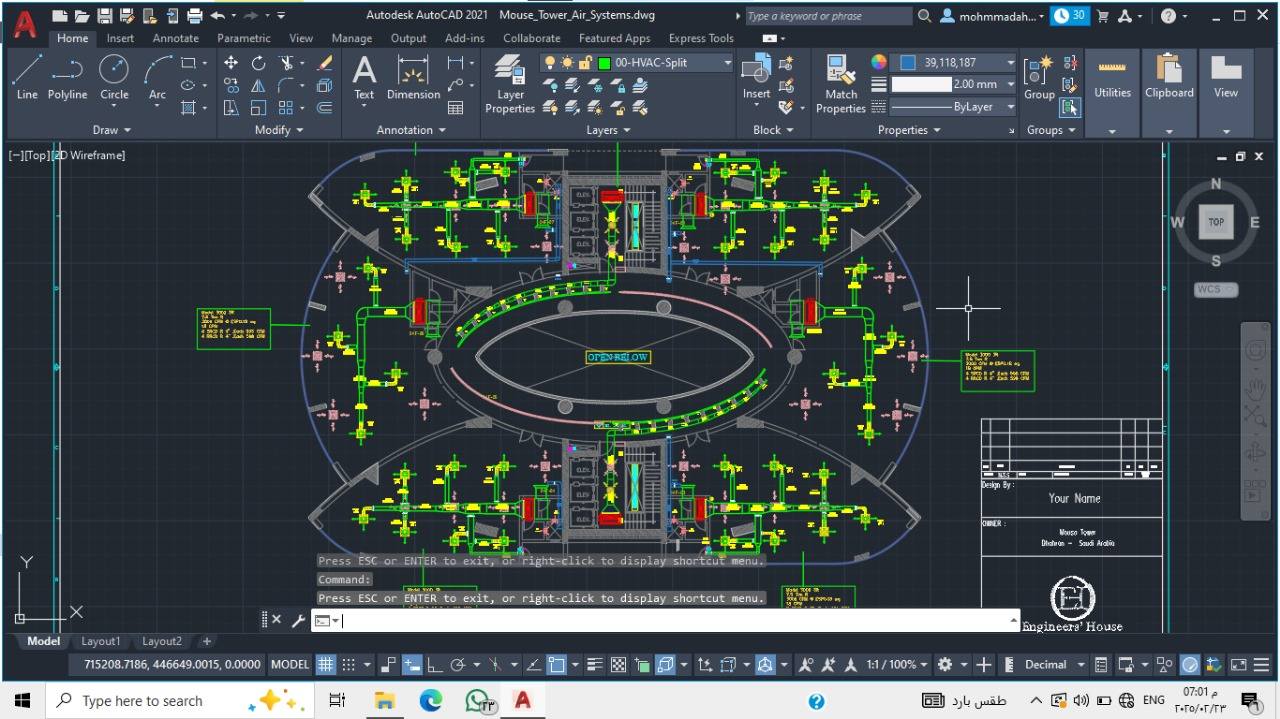
Task: Toggle the drawing grid display
Action: [x=326, y=665]
